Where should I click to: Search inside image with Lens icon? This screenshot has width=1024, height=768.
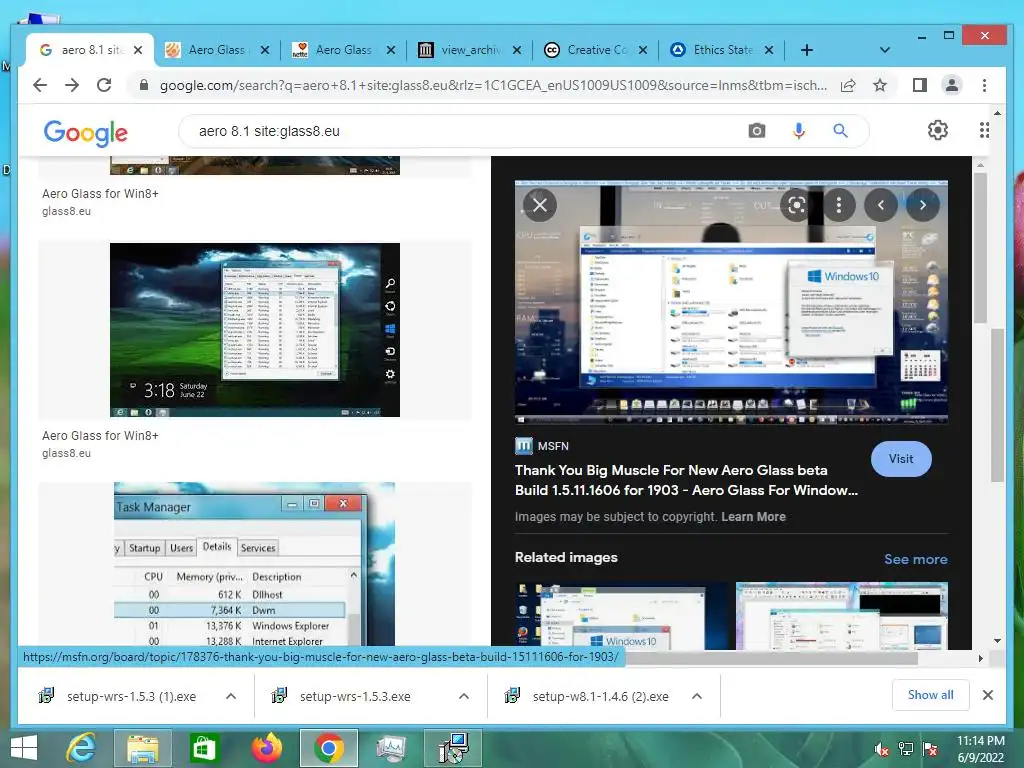click(x=797, y=205)
